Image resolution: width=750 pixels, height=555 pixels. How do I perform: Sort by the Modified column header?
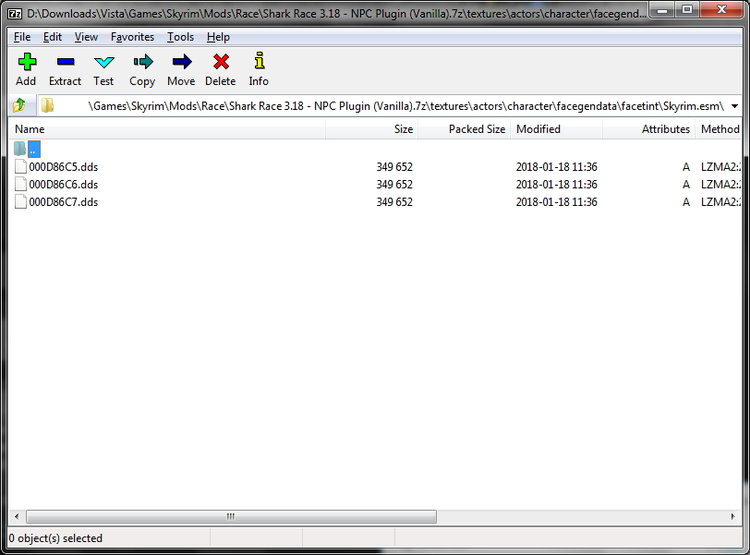click(556, 129)
